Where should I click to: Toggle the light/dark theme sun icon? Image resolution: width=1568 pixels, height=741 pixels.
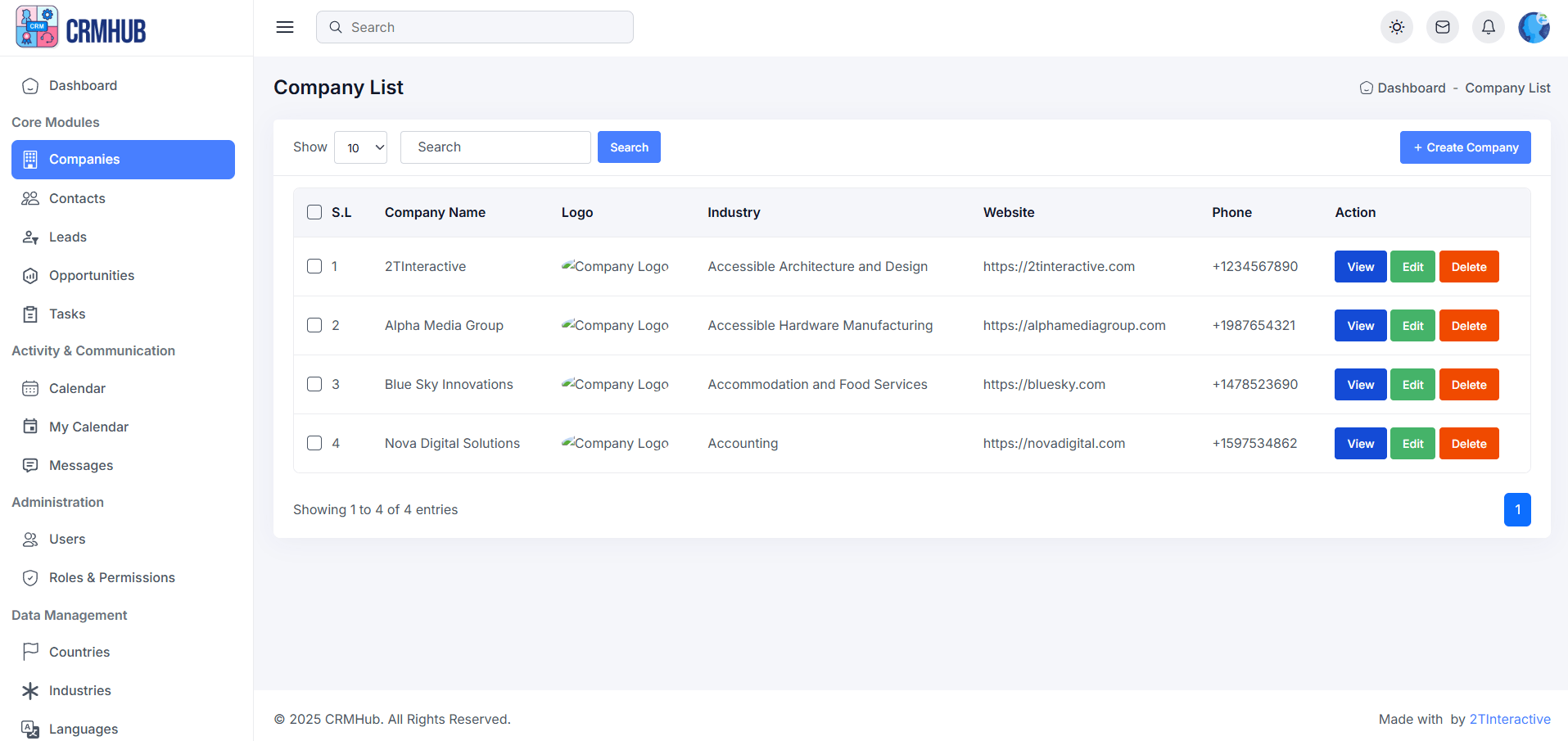(1397, 27)
